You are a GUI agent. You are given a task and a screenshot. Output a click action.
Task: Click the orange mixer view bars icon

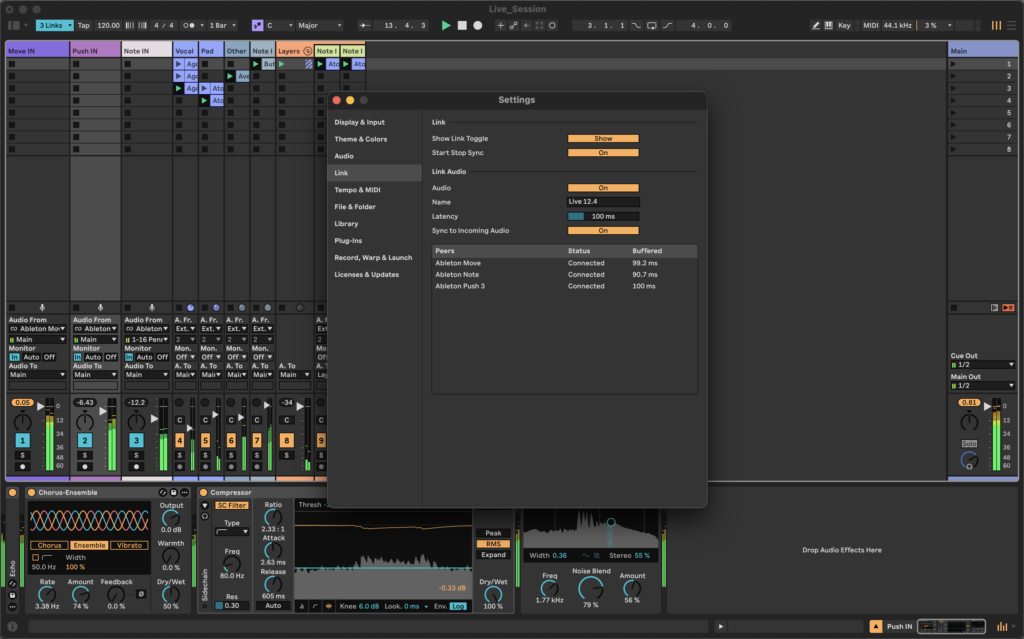(x=996, y=25)
